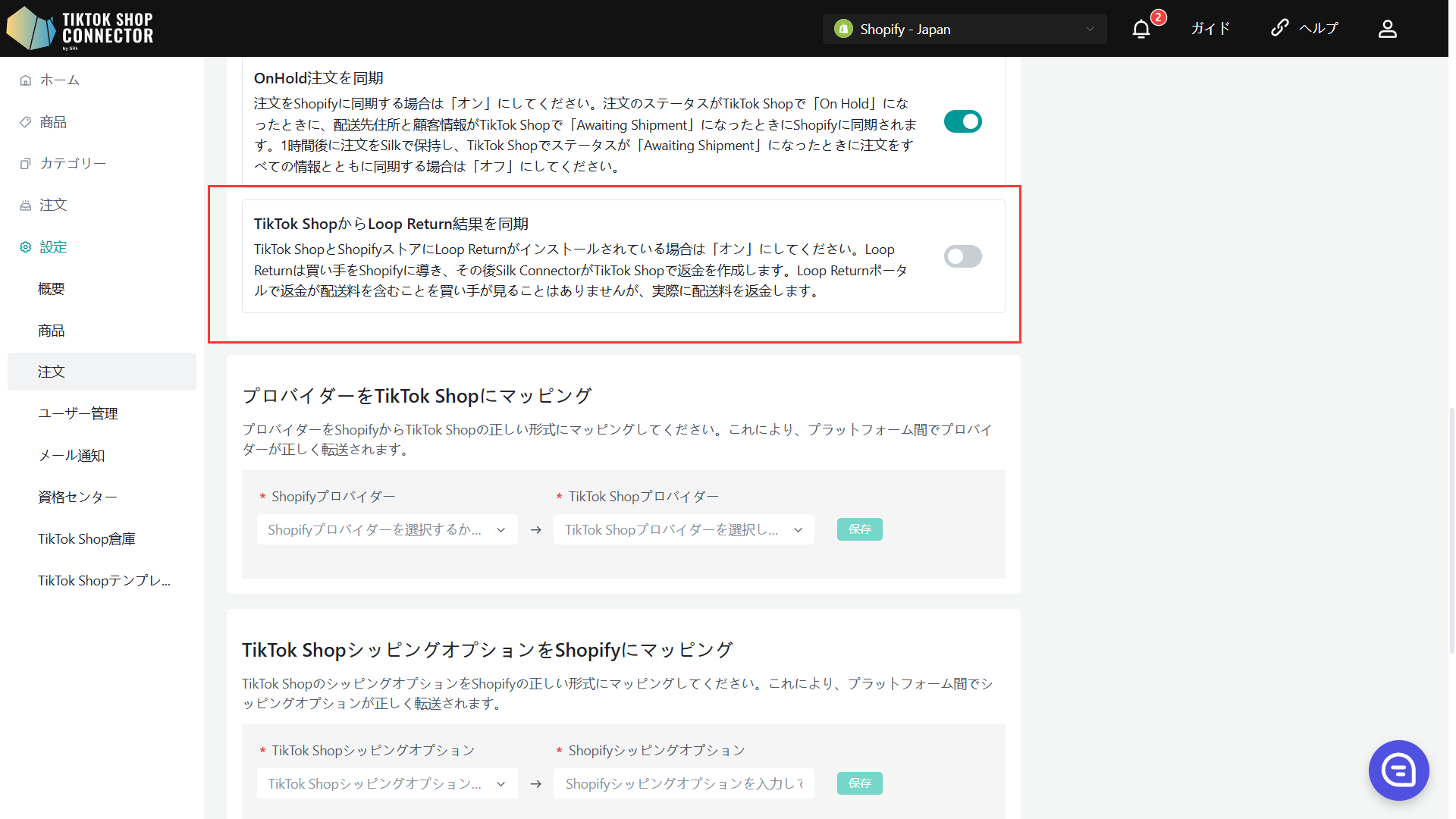
Task: Open the TikTok Shopシッピングオプション dropdown
Action: 388,783
